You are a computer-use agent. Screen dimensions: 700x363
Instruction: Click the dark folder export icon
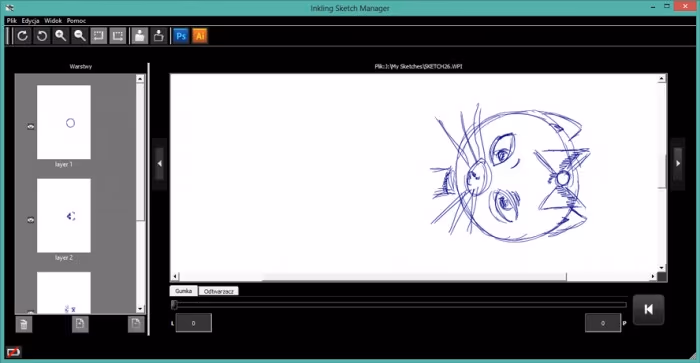pyautogui.click(x=158, y=36)
